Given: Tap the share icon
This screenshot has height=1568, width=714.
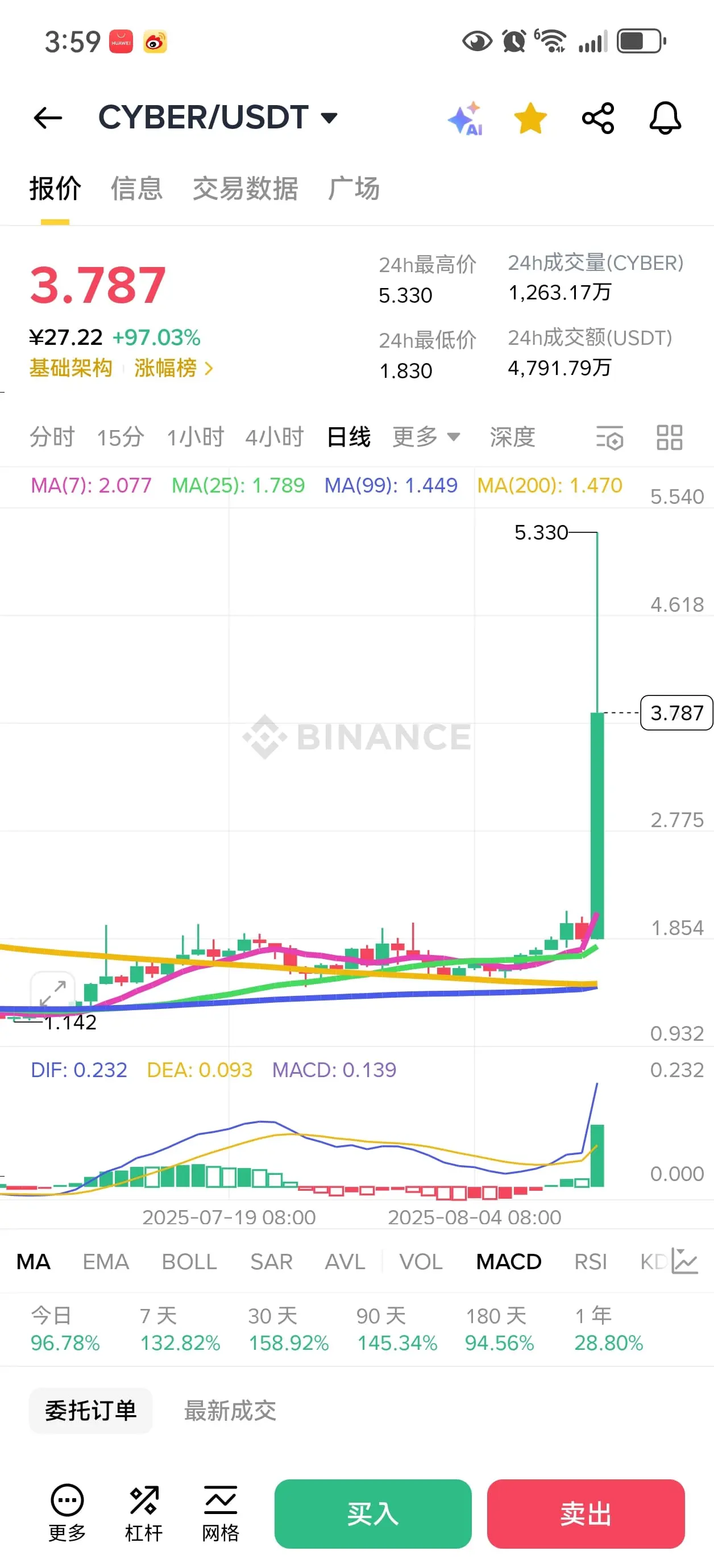Looking at the screenshot, I should point(598,118).
